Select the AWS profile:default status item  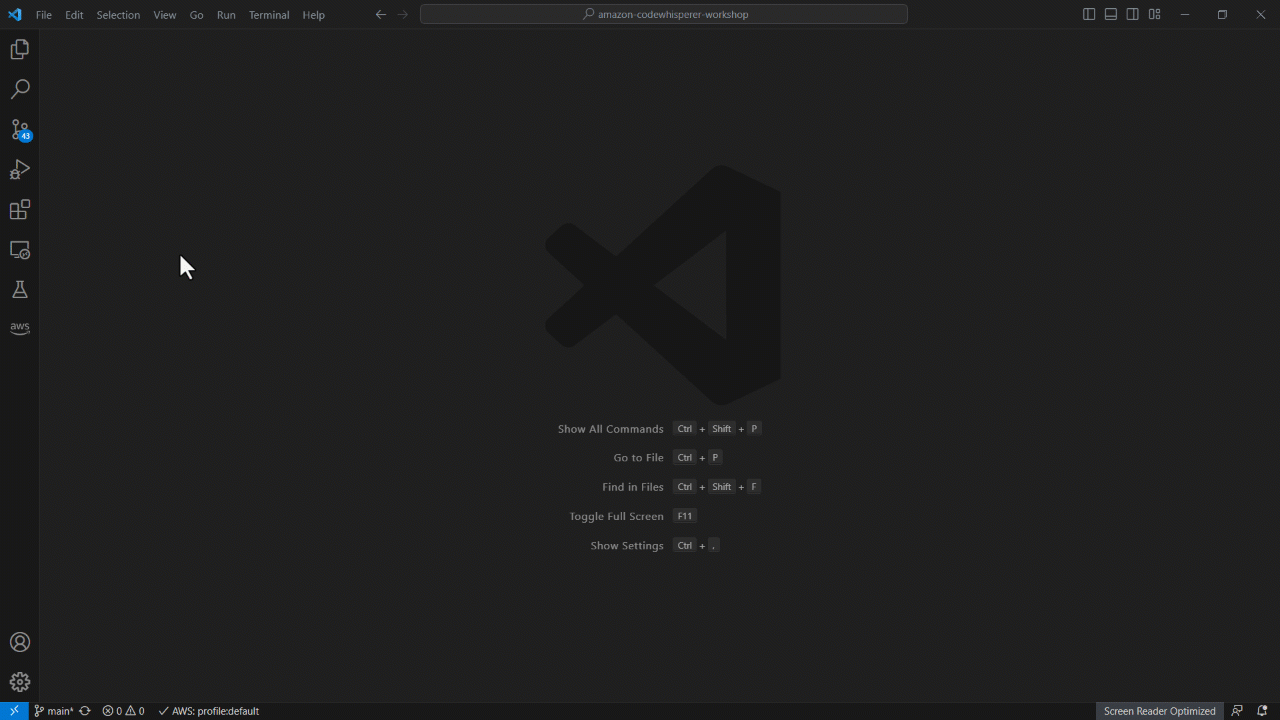pyautogui.click(x=208, y=711)
